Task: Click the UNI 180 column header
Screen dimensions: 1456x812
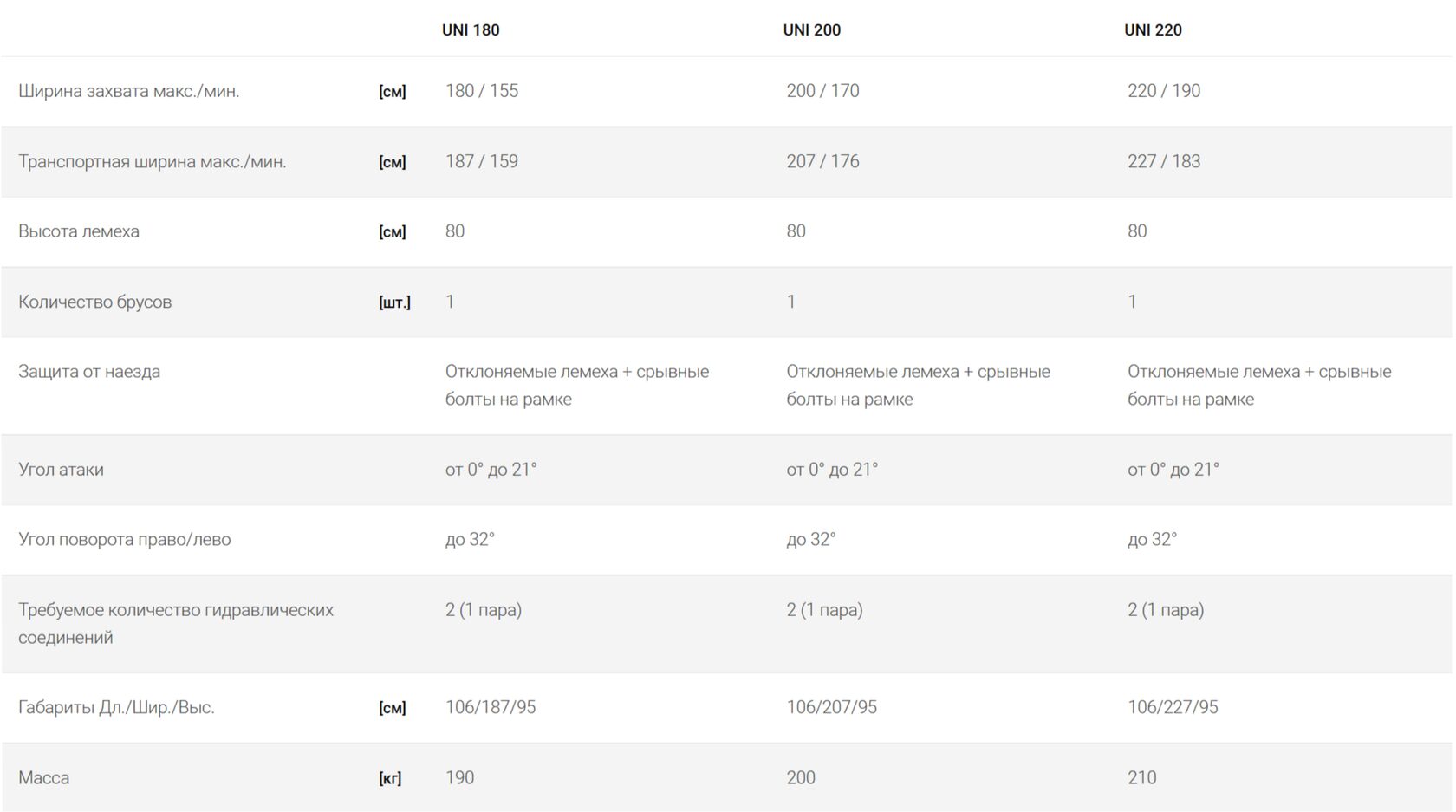Action: click(x=471, y=29)
